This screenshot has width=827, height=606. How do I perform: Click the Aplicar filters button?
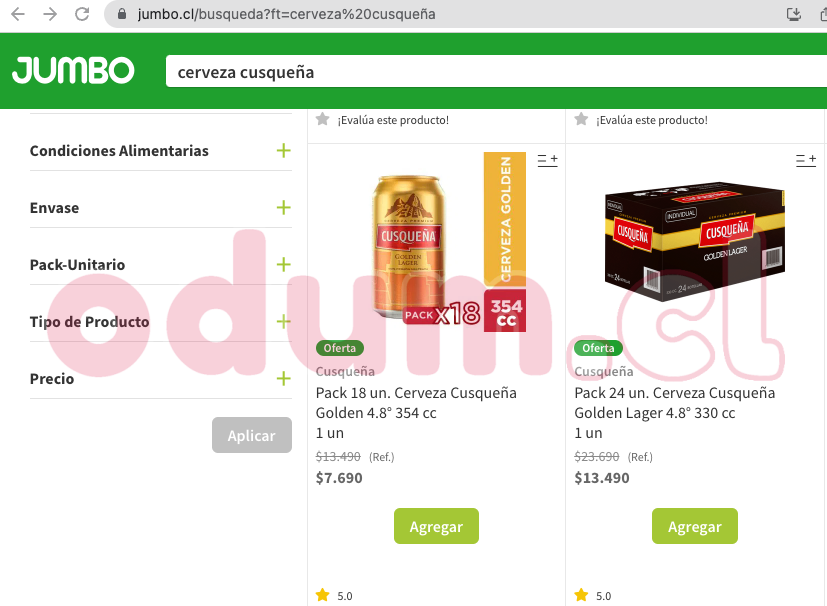tap(252, 435)
